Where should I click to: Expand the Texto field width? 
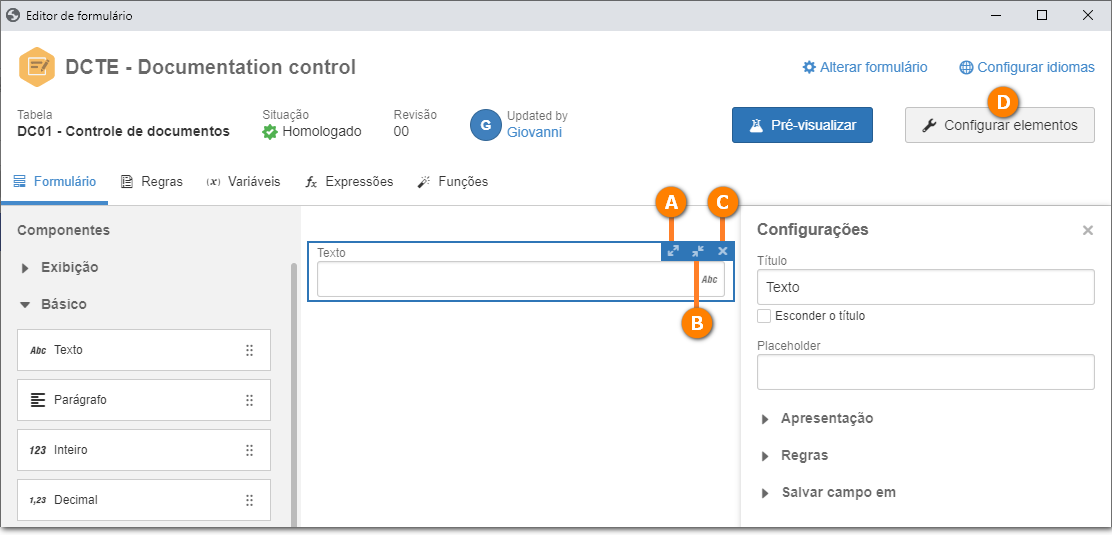pos(673,251)
